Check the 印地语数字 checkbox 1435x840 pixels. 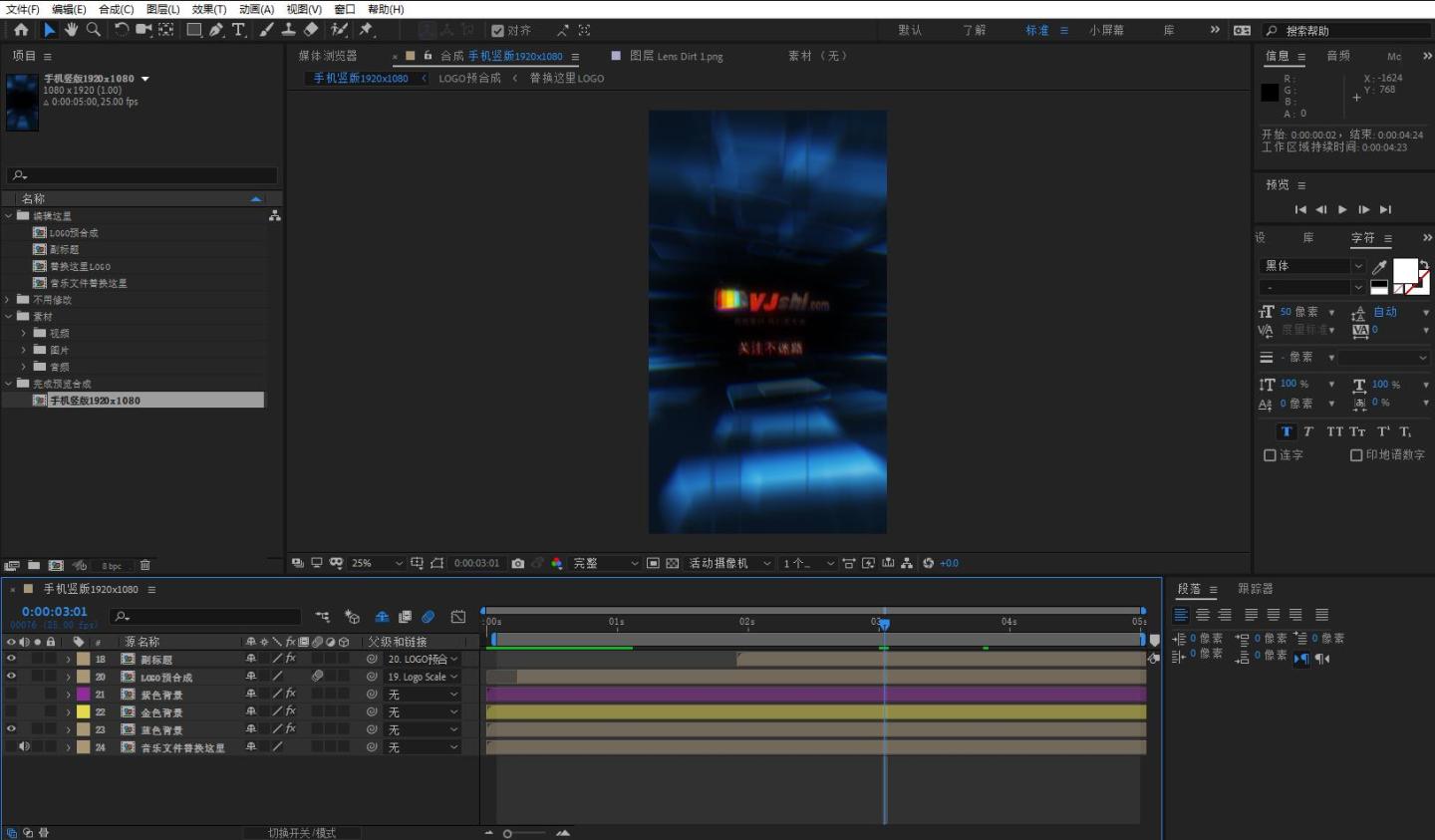(1356, 455)
